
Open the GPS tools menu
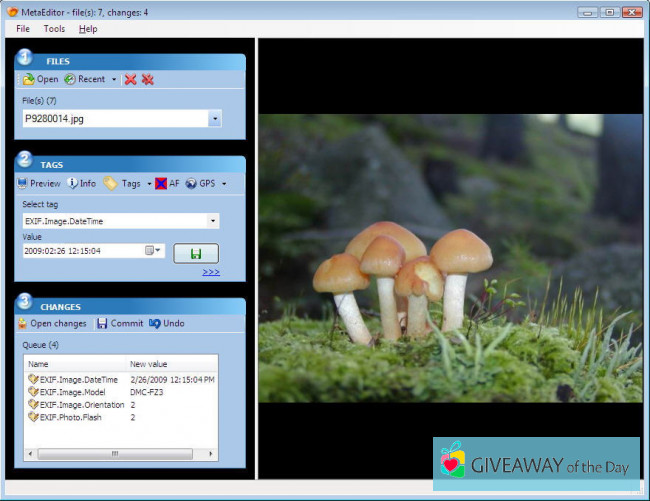[205, 184]
